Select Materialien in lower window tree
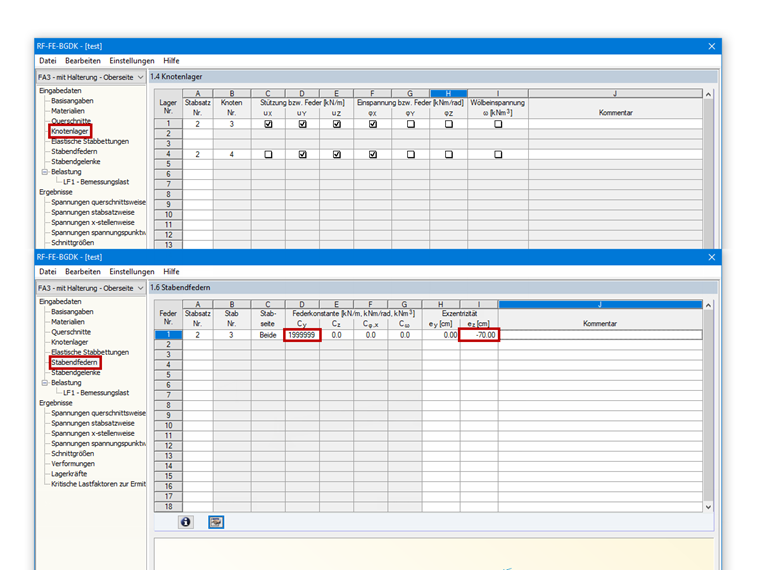 pos(68,322)
